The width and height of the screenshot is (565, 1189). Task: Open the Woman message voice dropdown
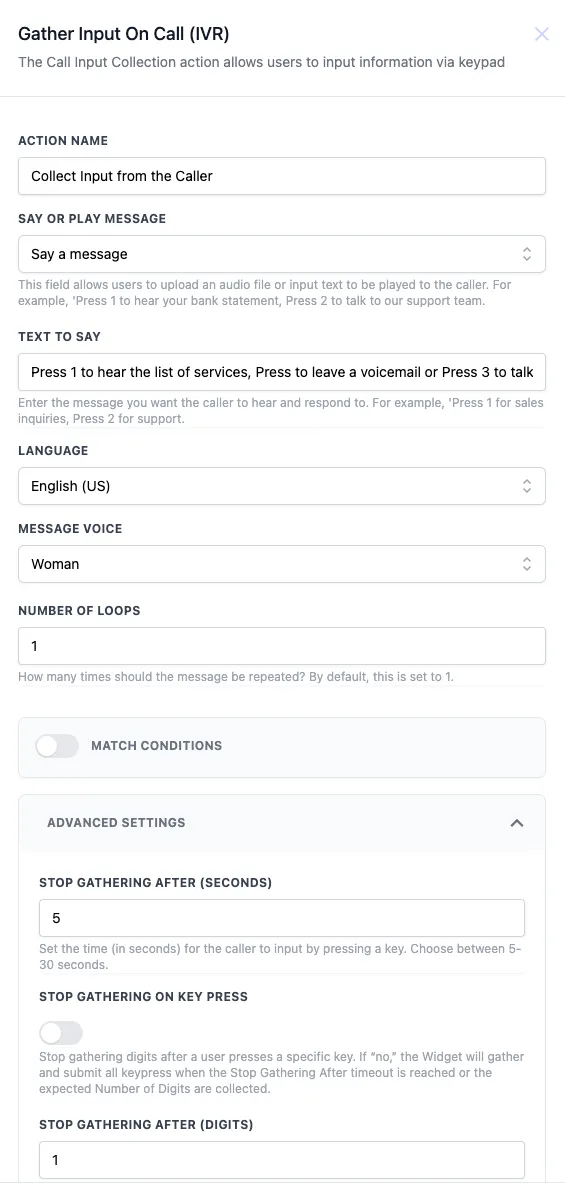[282, 564]
